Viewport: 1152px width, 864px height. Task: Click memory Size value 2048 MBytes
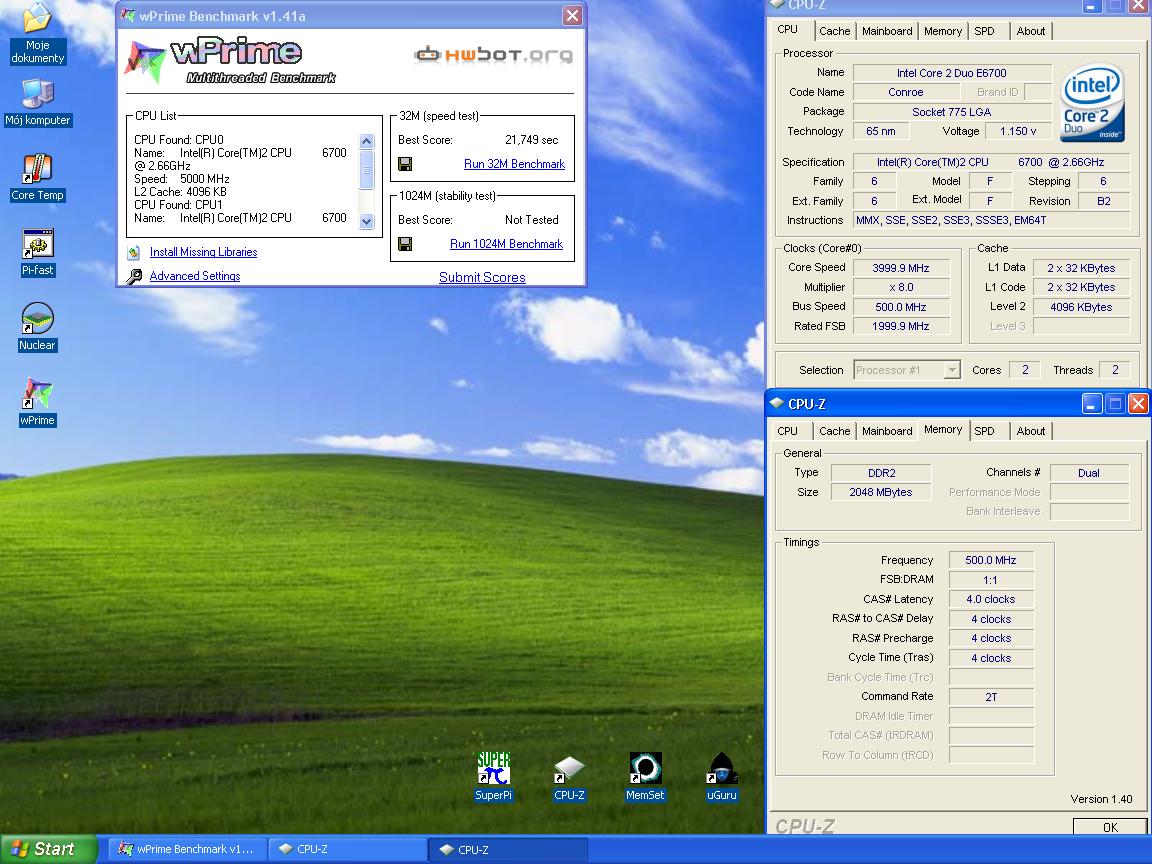pos(881,492)
